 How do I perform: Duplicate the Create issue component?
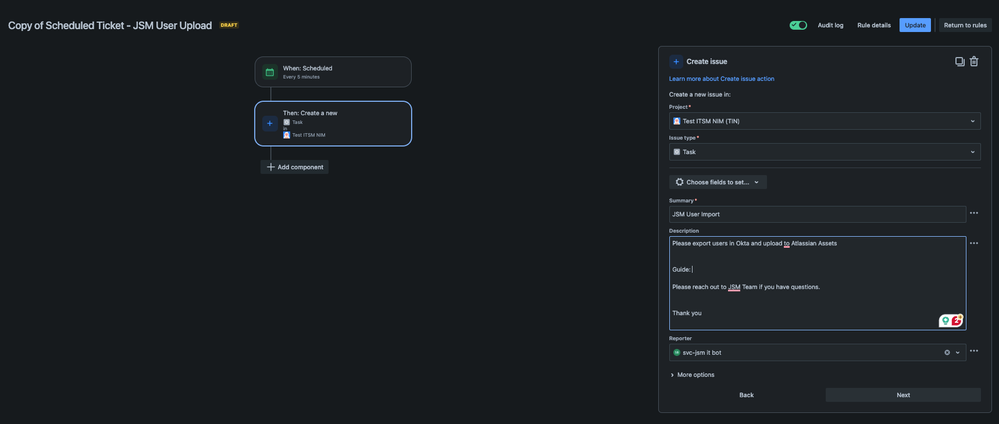[x=959, y=62]
